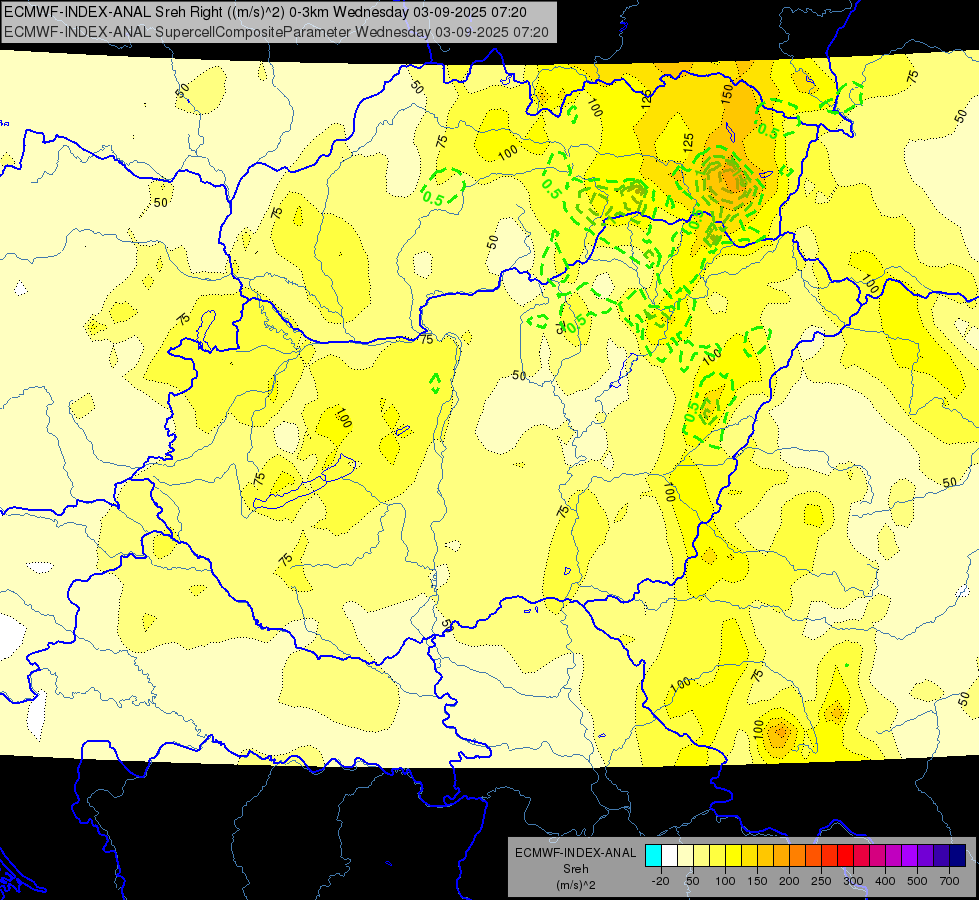Click the dark navy swatch at the legend end
The image size is (979, 900).
point(958,855)
